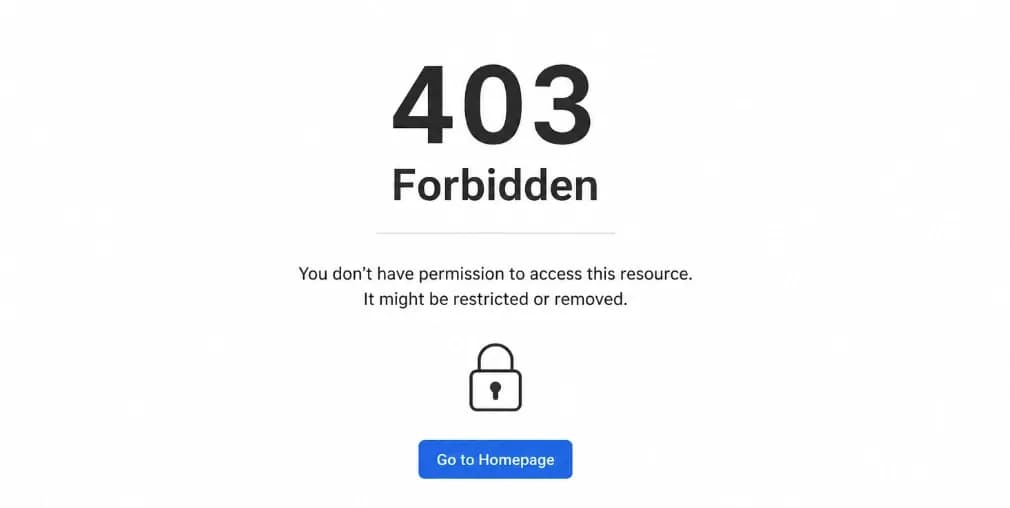This screenshot has width=1010, height=508.
Task: Click the padlock icon
Action: click(x=495, y=377)
